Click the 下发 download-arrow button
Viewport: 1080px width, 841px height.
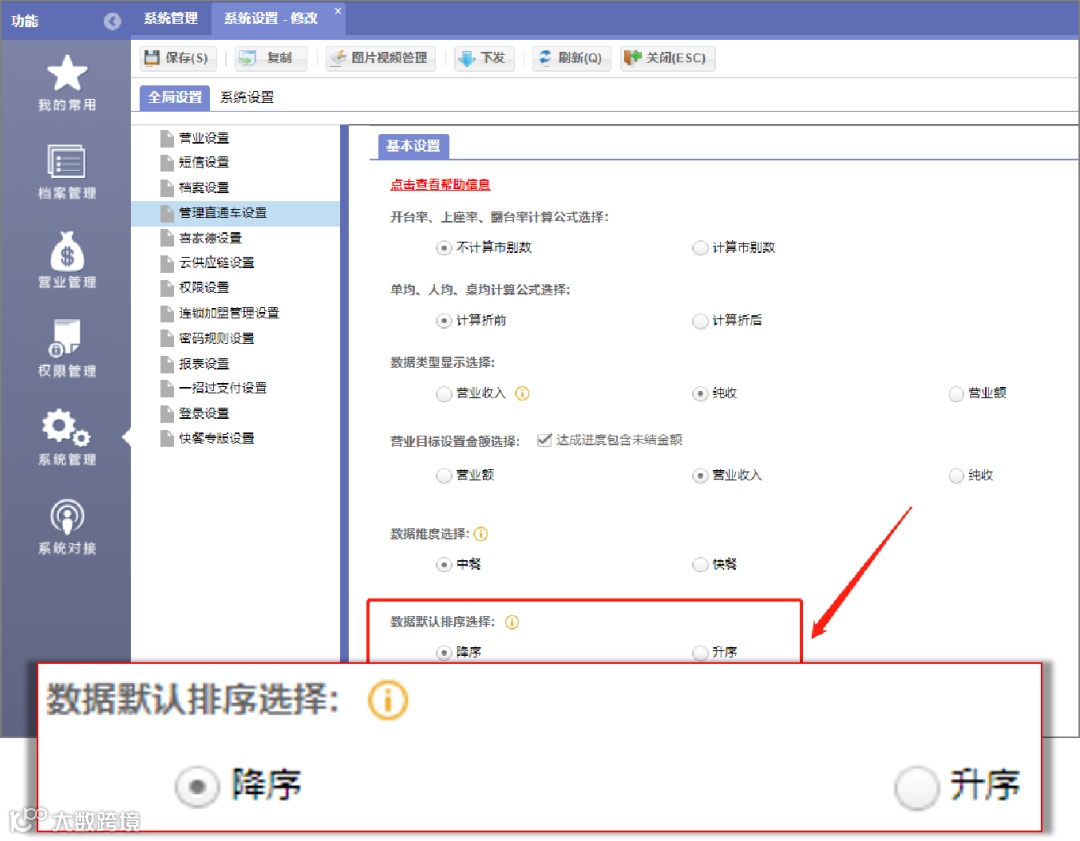484,59
